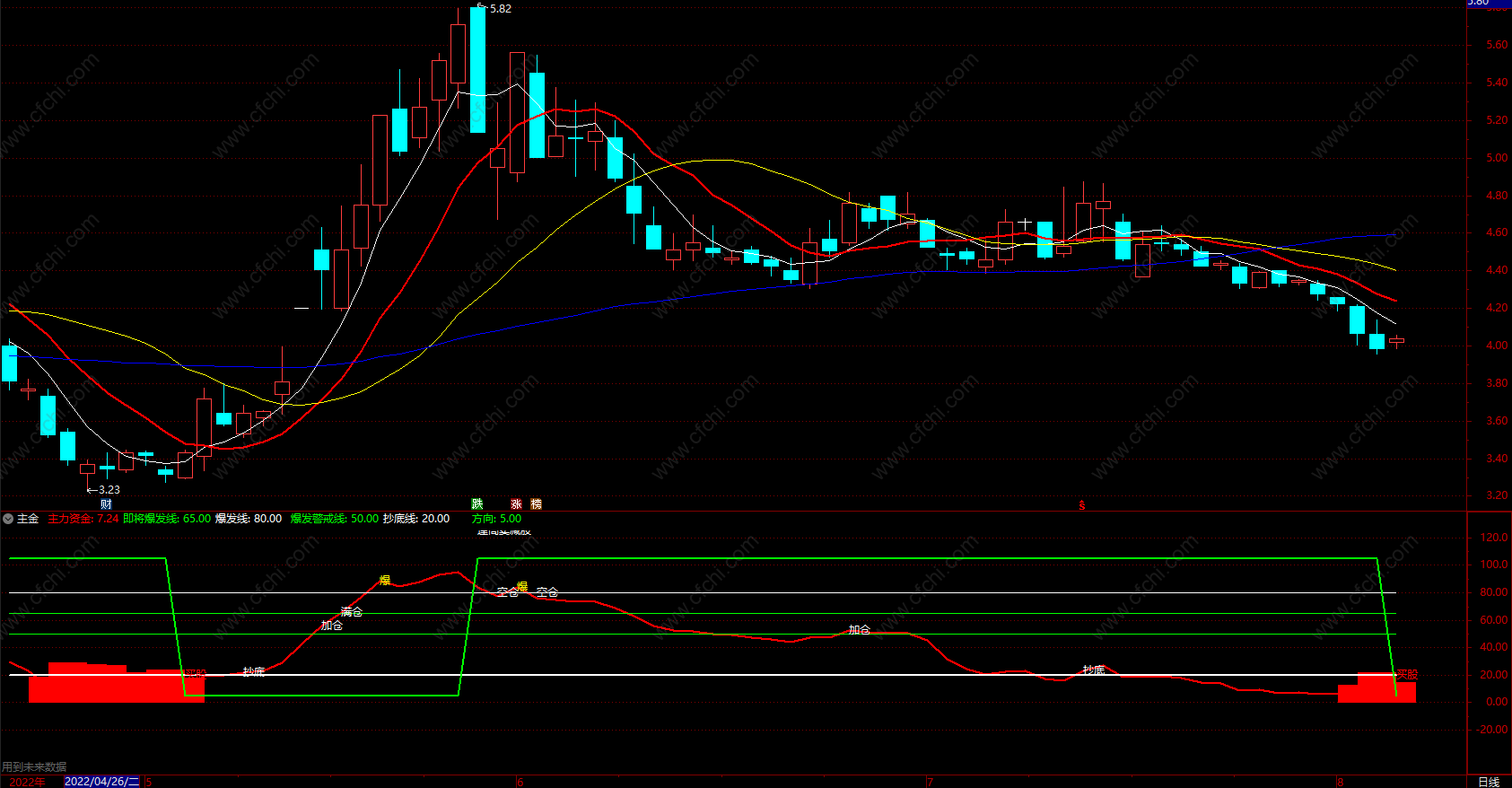This screenshot has width=1512, height=788.
Task: Click the 加仓 signal below 满仓
Action: click(x=332, y=626)
